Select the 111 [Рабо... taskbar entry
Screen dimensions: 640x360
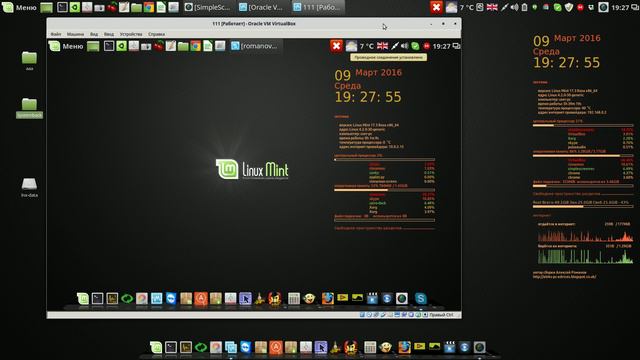[317, 7]
